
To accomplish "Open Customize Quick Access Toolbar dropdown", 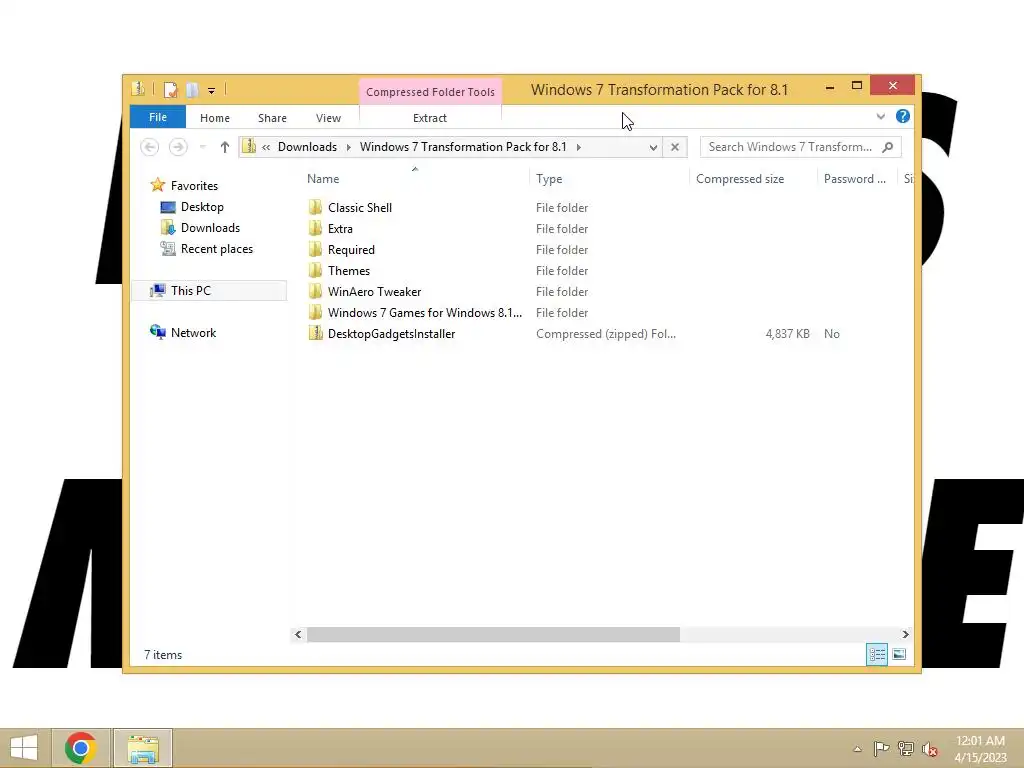I will 212,90.
